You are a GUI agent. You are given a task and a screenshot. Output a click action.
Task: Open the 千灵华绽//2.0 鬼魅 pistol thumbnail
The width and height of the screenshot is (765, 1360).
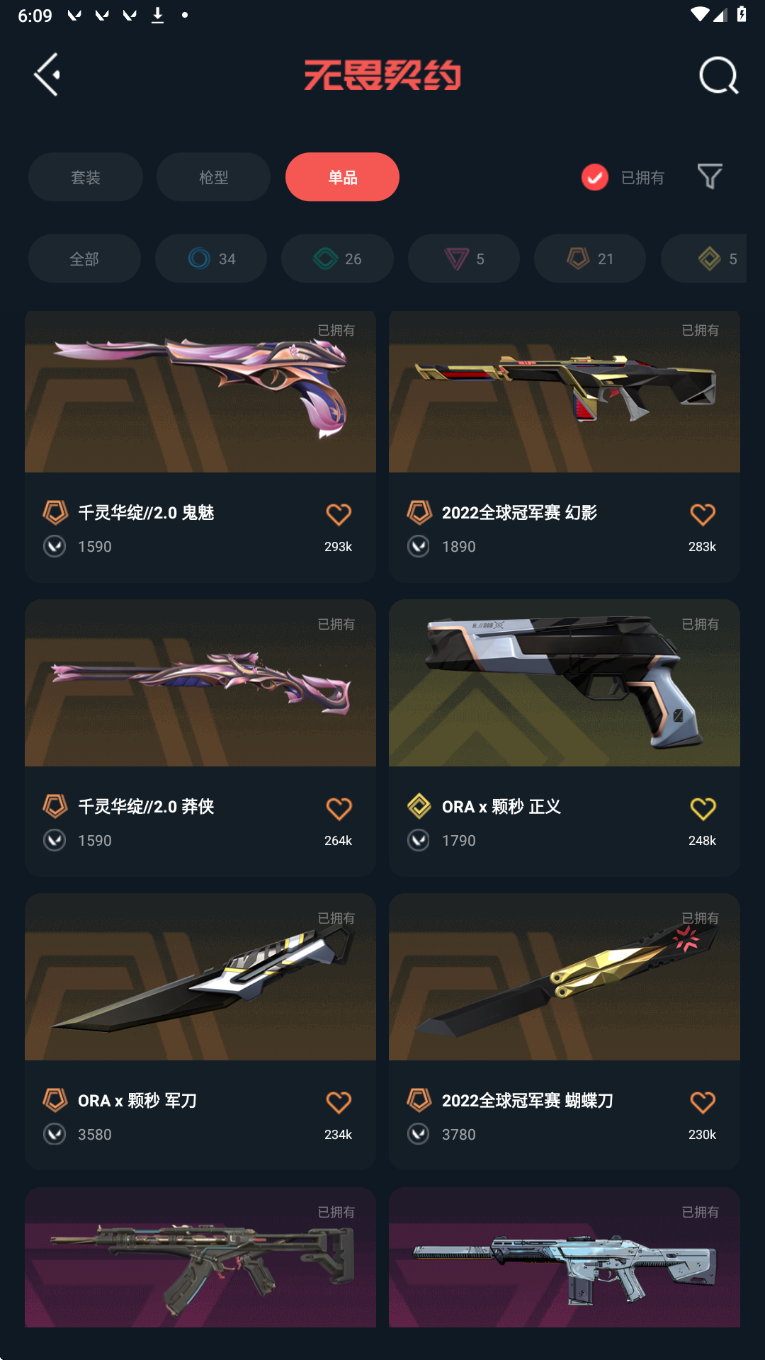click(x=200, y=391)
